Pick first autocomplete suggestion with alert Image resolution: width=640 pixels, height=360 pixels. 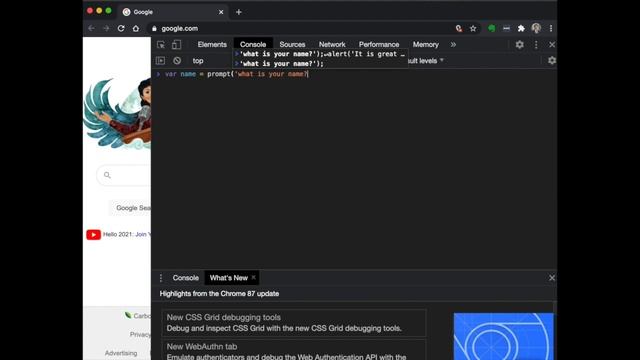click(x=320, y=54)
